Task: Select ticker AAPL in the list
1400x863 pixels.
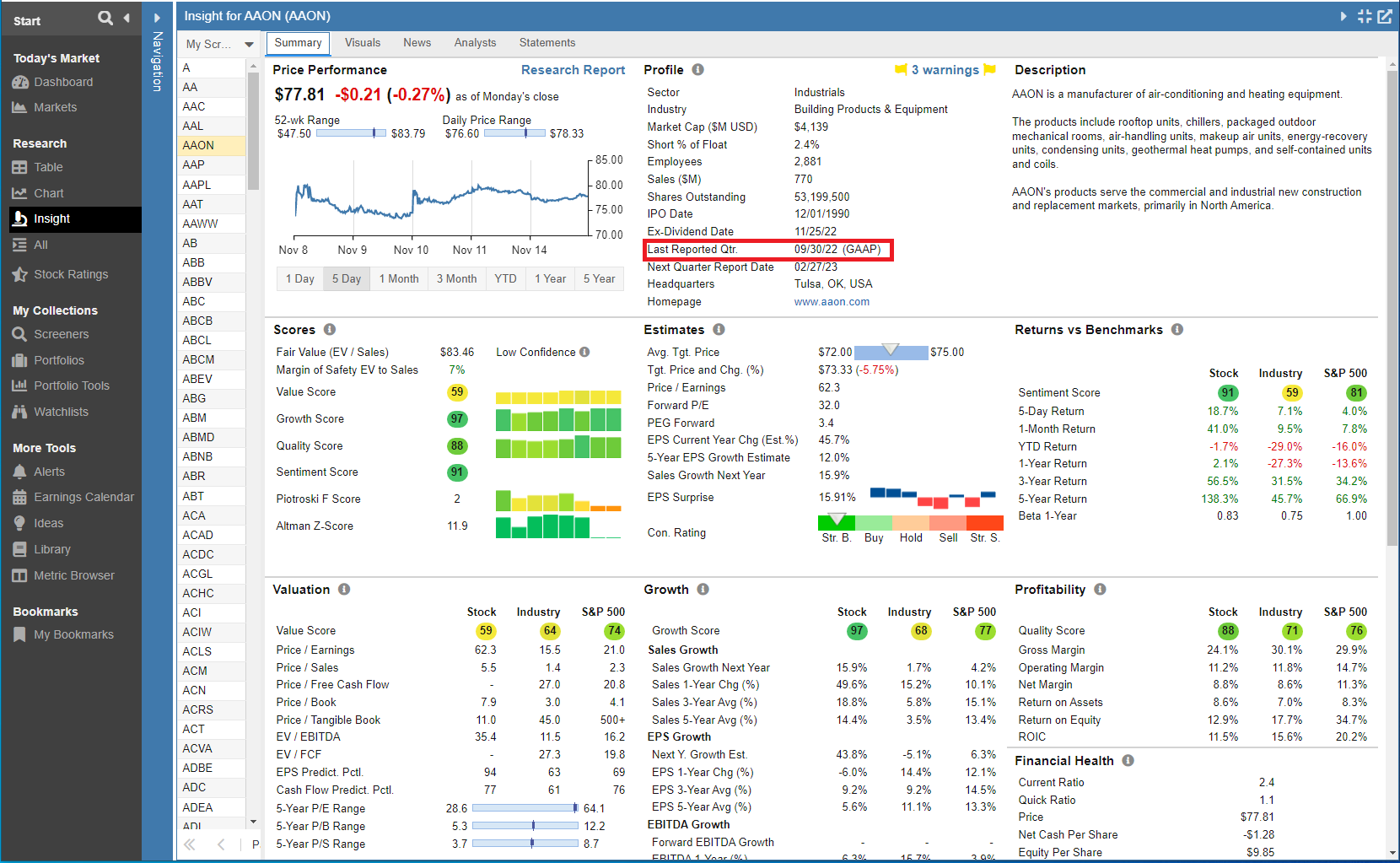Action: [x=212, y=185]
